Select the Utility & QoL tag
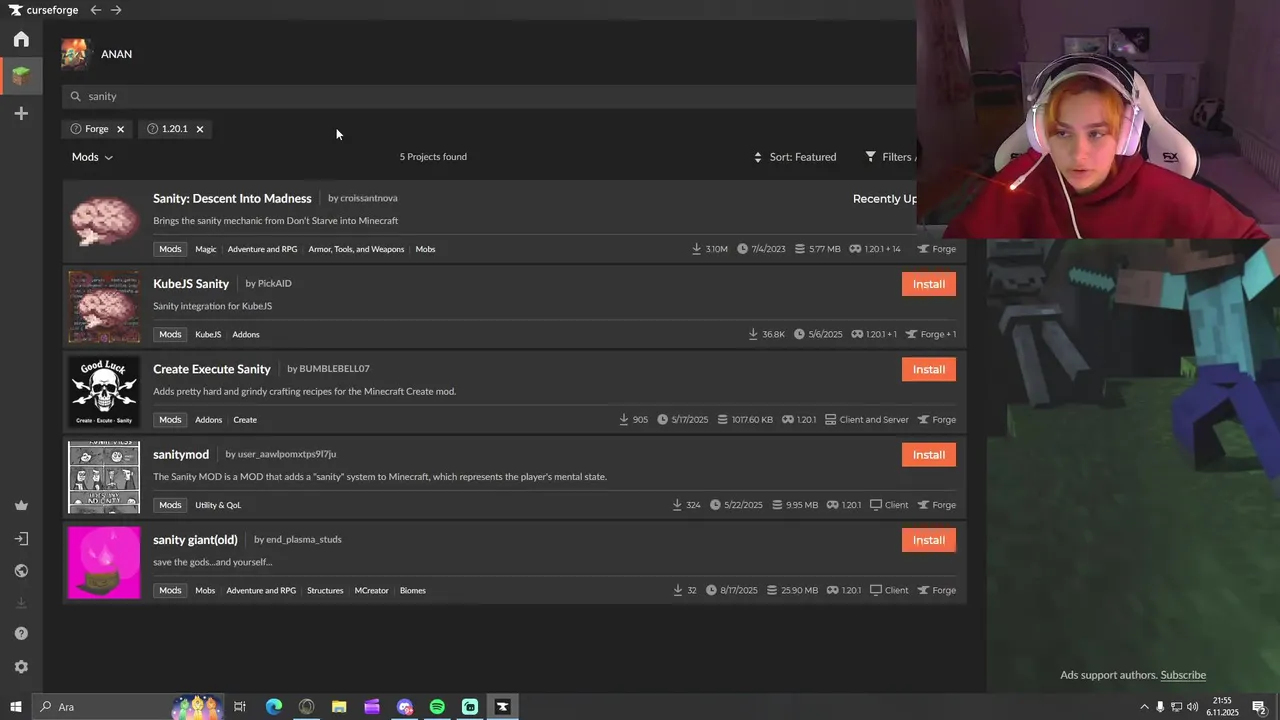This screenshot has width=1280, height=720. click(218, 505)
